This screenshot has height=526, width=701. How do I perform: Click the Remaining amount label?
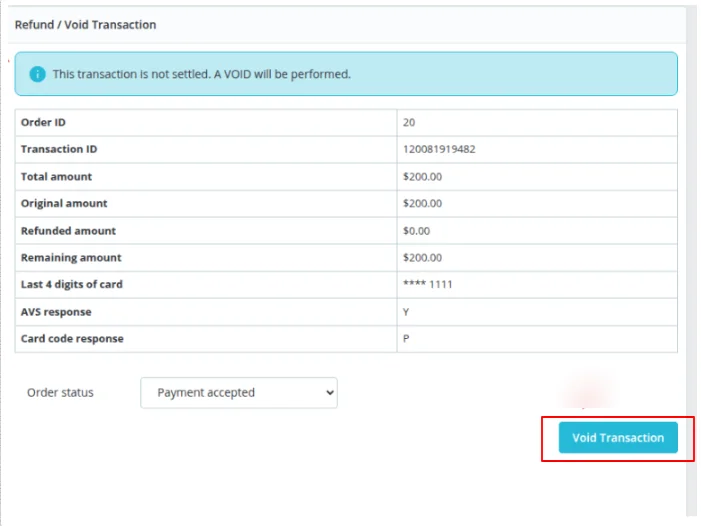[71, 257]
